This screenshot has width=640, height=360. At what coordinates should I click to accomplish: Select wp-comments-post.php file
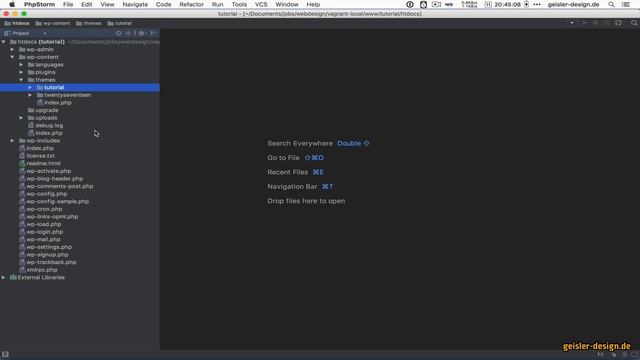coord(60,187)
